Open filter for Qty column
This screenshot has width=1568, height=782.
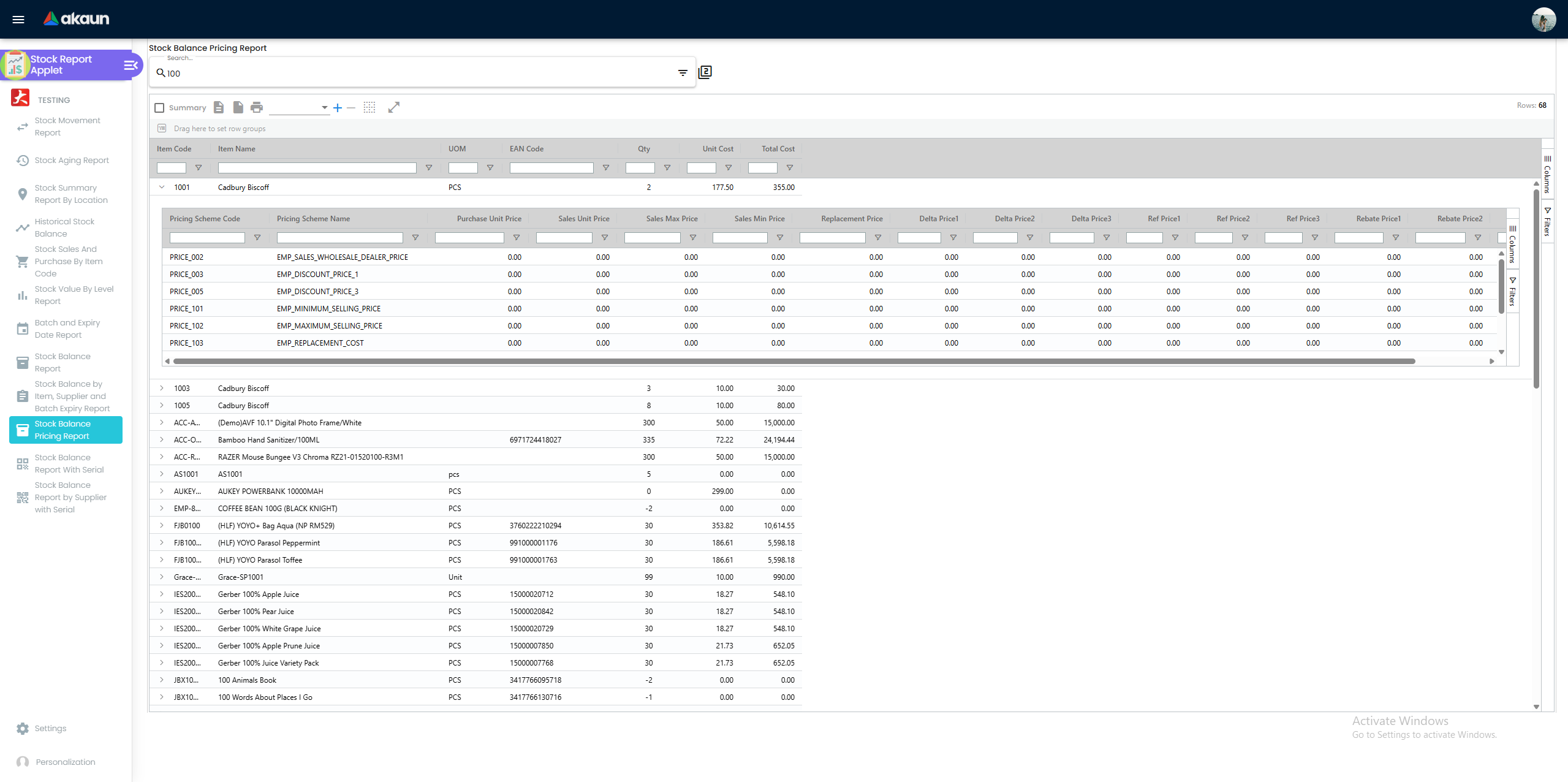(667, 168)
